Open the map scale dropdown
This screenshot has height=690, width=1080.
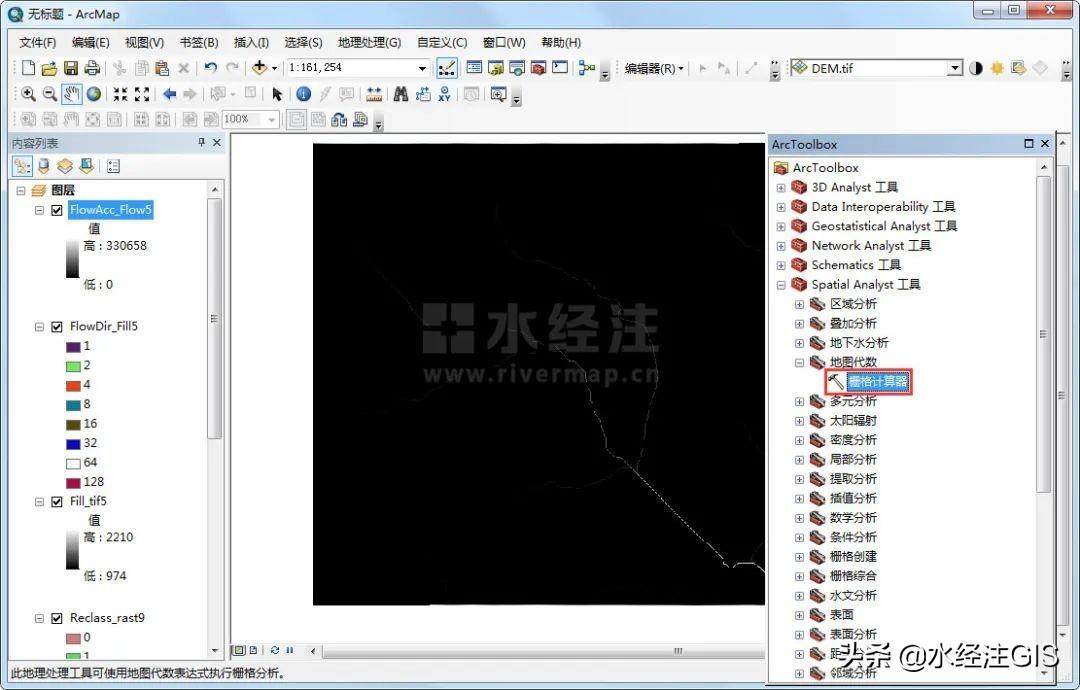422,68
